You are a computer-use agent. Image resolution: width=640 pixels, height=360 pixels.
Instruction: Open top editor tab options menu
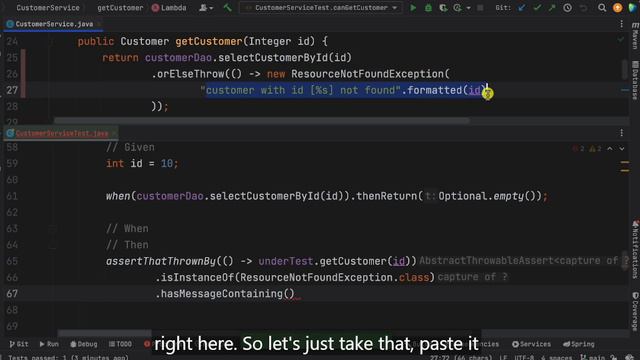click(x=621, y=24)
